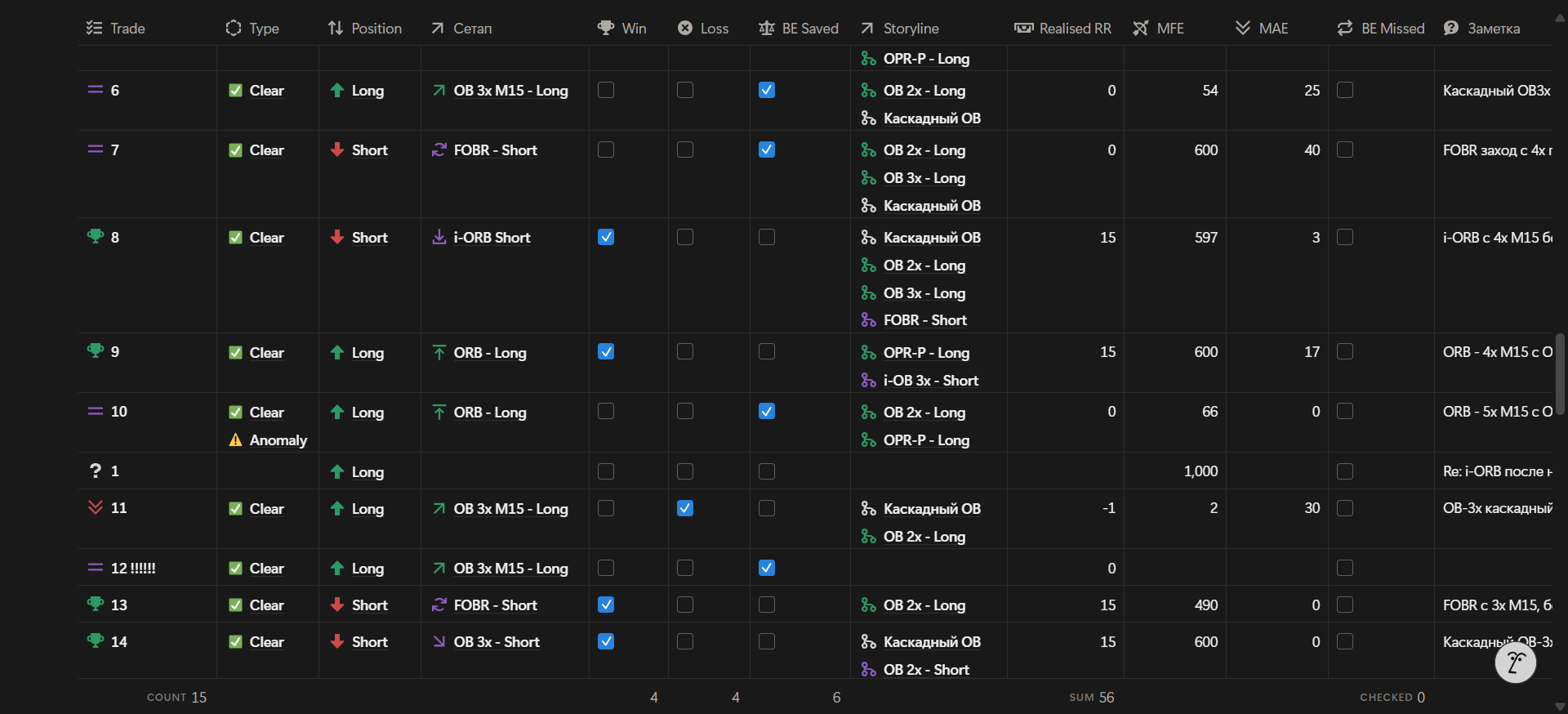Click the speech bubble icon beside Заметка

click(1451, 28)
